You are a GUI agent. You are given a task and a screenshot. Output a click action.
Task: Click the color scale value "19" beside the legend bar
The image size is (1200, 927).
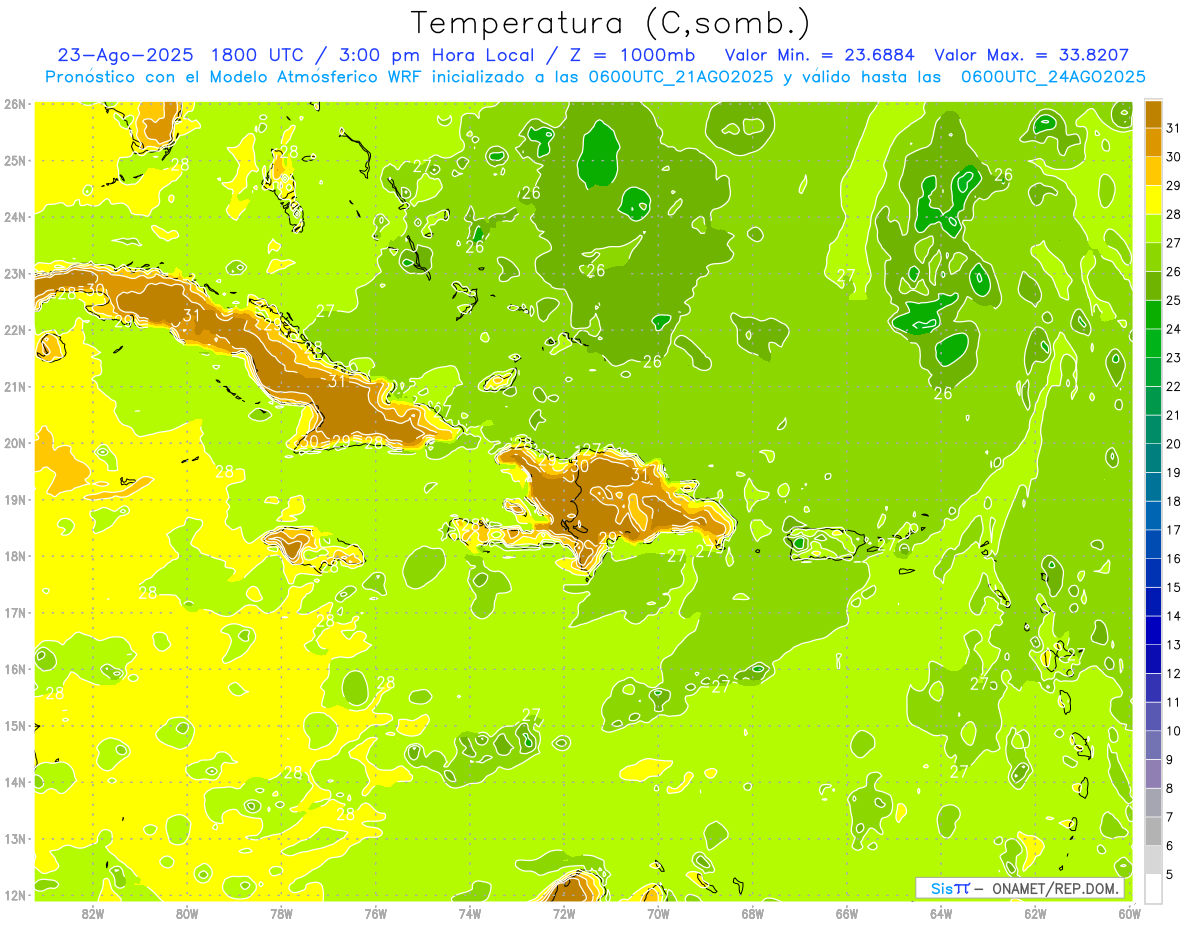[1173, 473]
